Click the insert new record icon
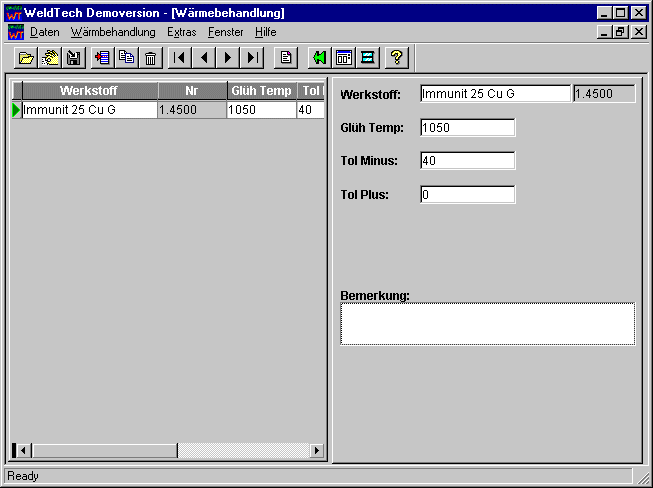The width and height of the screenshot is (653, 488). click(x=102, y=58)
